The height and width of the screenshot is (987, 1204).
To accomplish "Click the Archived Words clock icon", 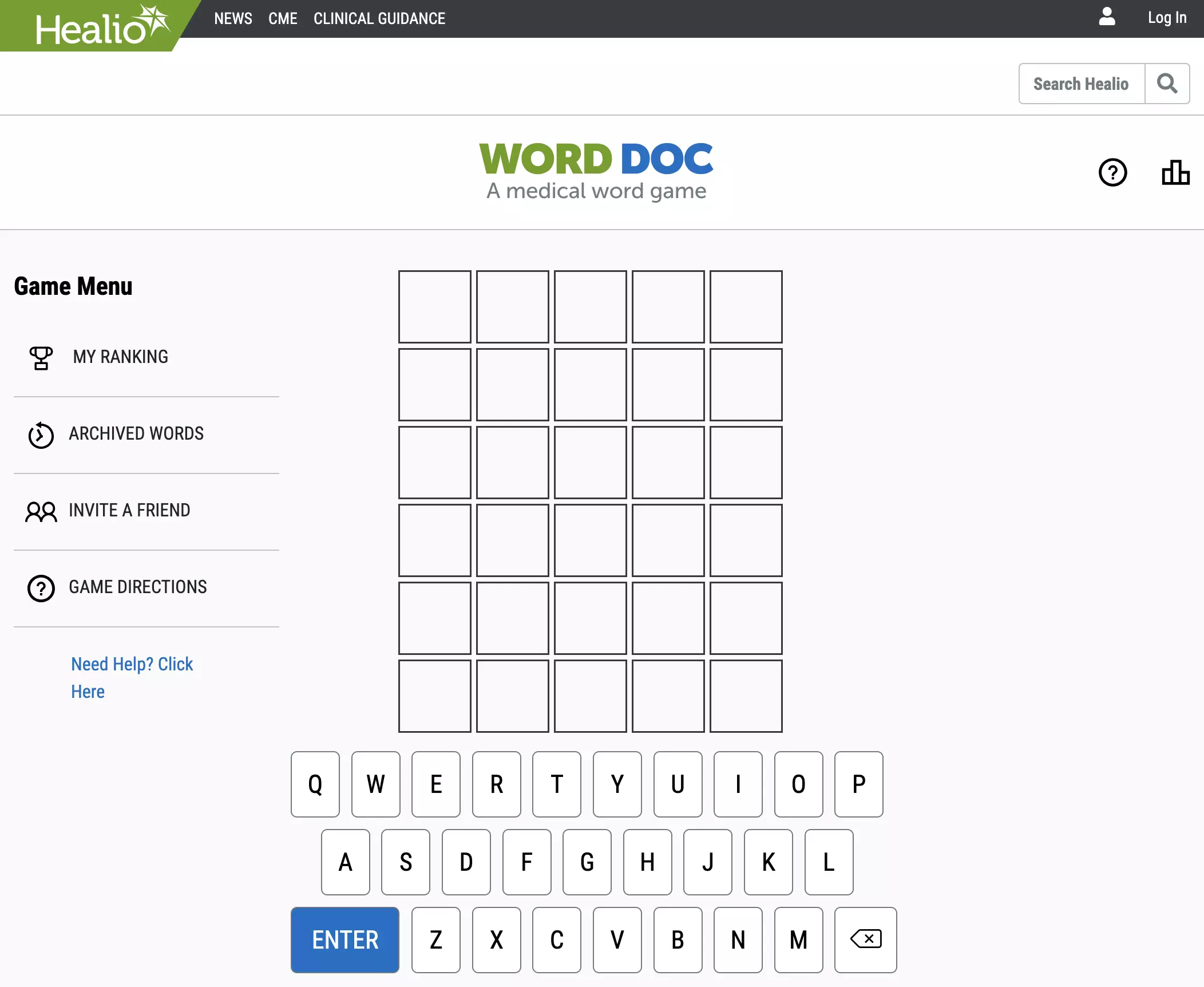I will [41, 435].
